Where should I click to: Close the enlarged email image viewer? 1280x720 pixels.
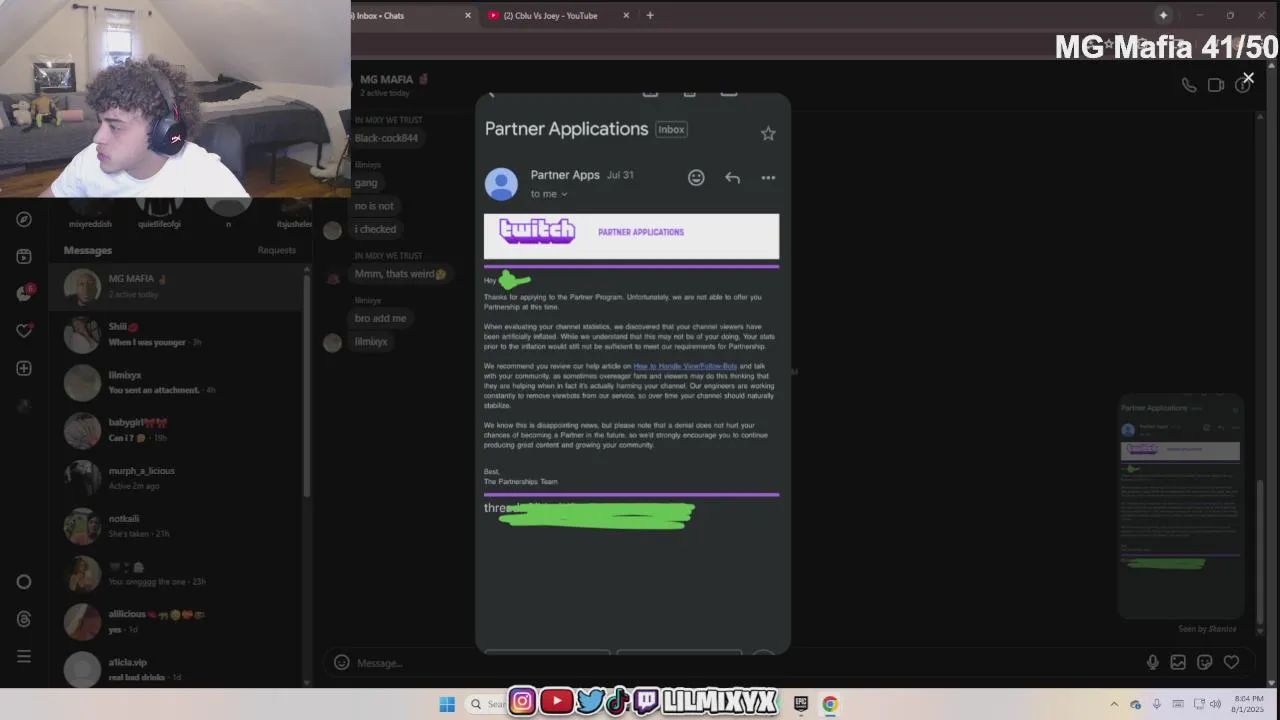point(1248,77)
